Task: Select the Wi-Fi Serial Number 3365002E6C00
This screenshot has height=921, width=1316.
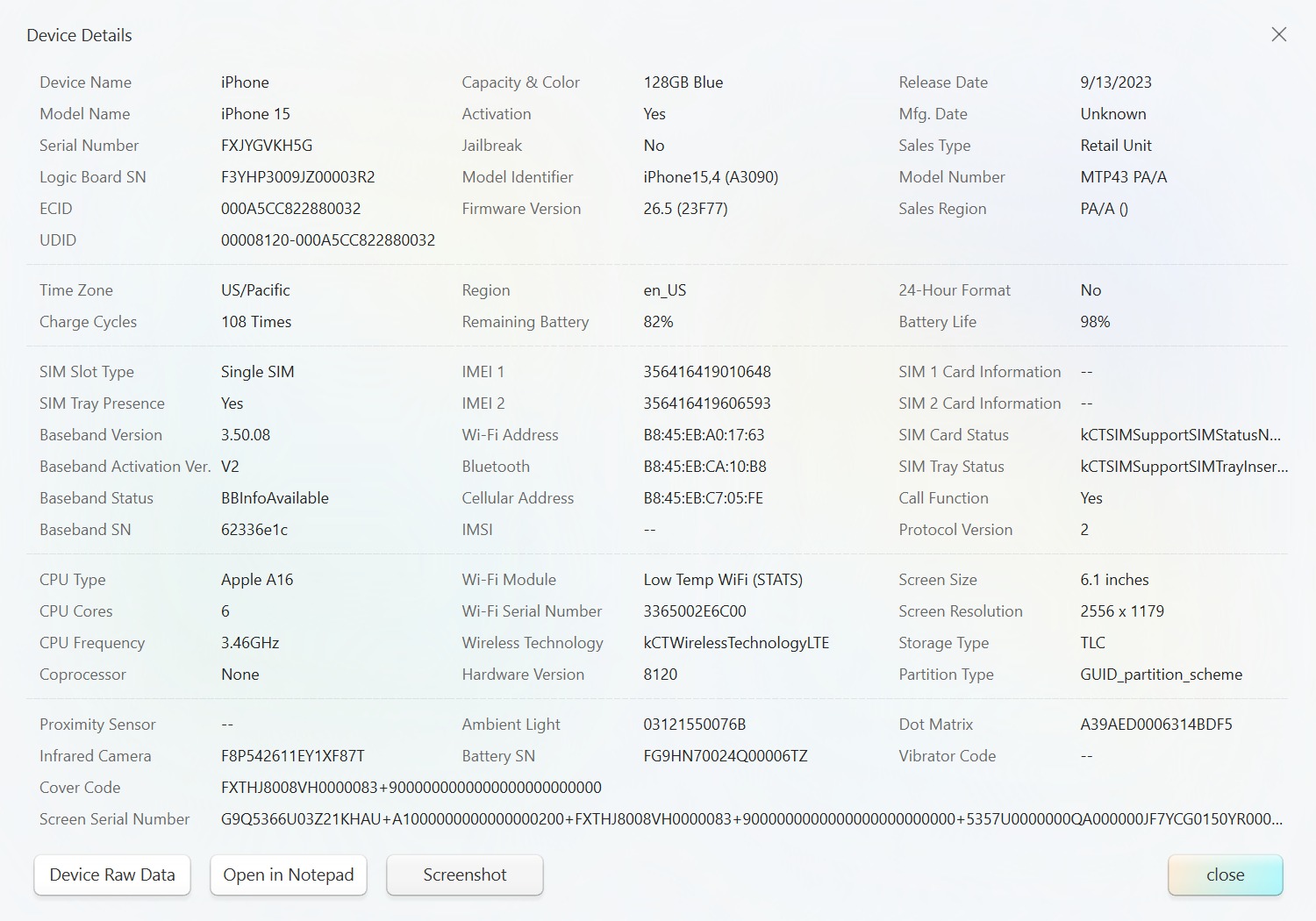Action: [695, 611]
